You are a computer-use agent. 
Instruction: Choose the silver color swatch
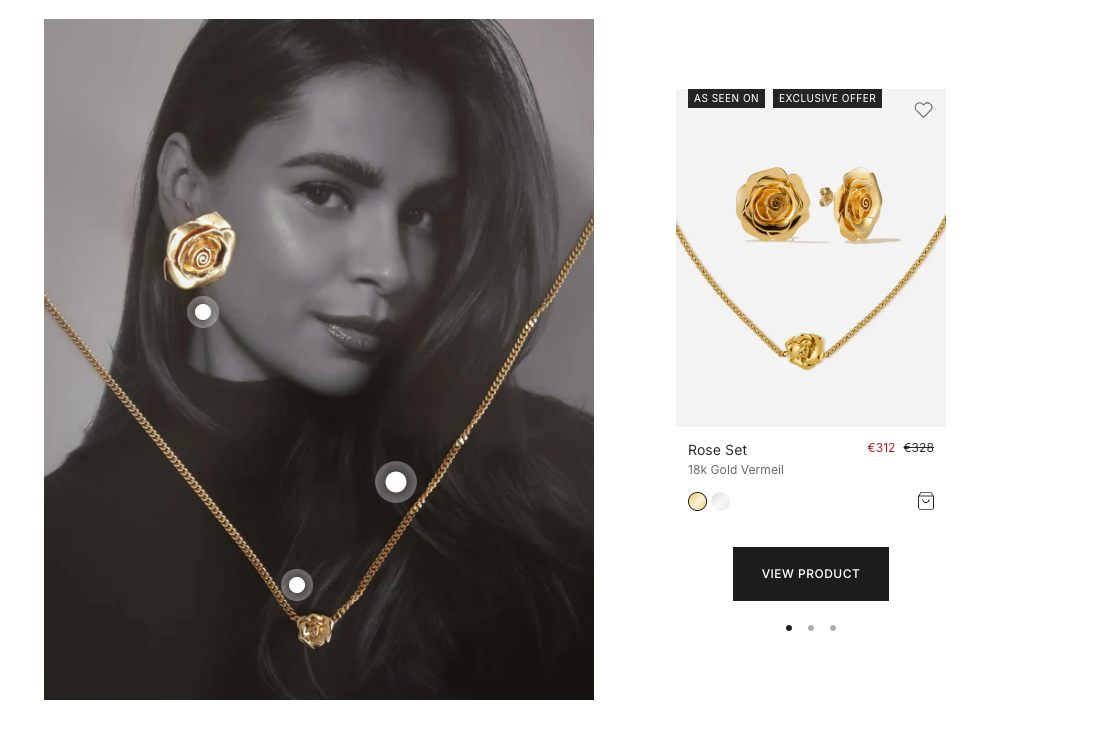[720, 501]
